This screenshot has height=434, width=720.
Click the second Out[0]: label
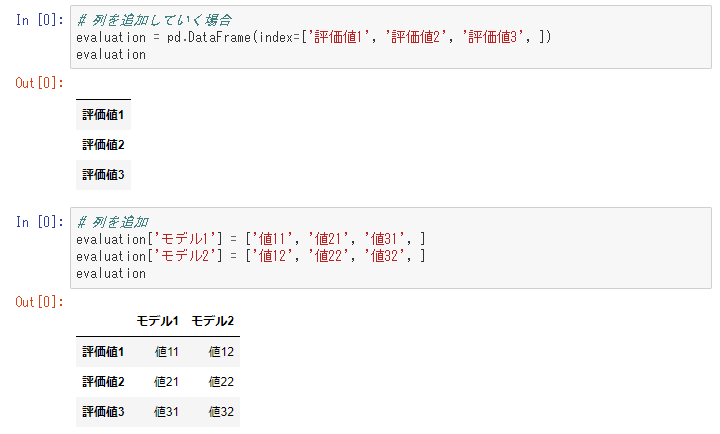coord(39,302)
